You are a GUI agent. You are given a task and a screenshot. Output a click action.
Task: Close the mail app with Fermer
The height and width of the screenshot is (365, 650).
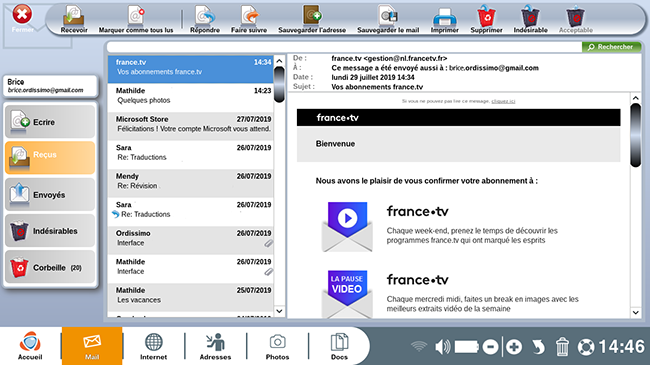22,19
